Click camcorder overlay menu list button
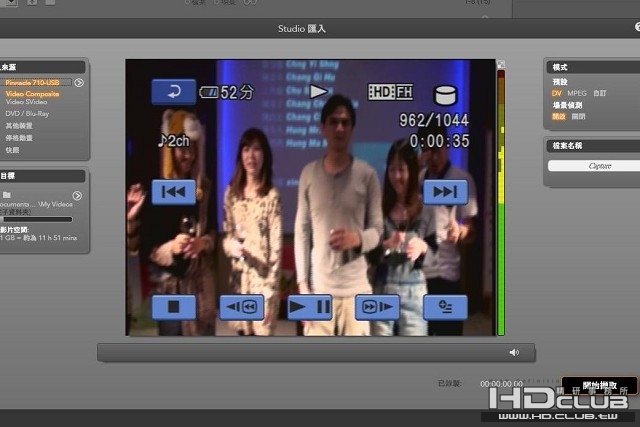640x427 pixels. [445, 307]
